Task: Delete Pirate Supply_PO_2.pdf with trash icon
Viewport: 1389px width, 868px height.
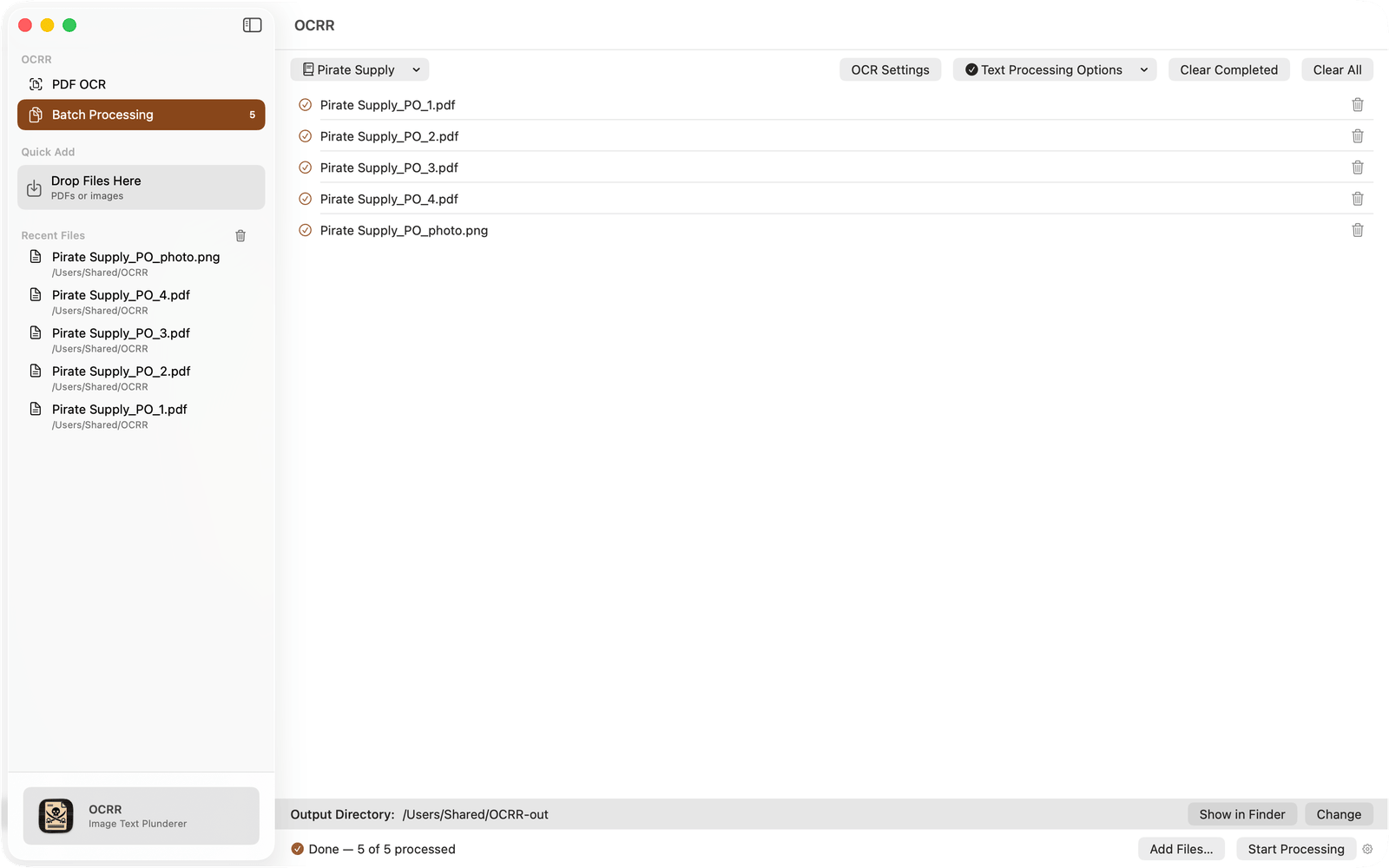Action: 1358,136
